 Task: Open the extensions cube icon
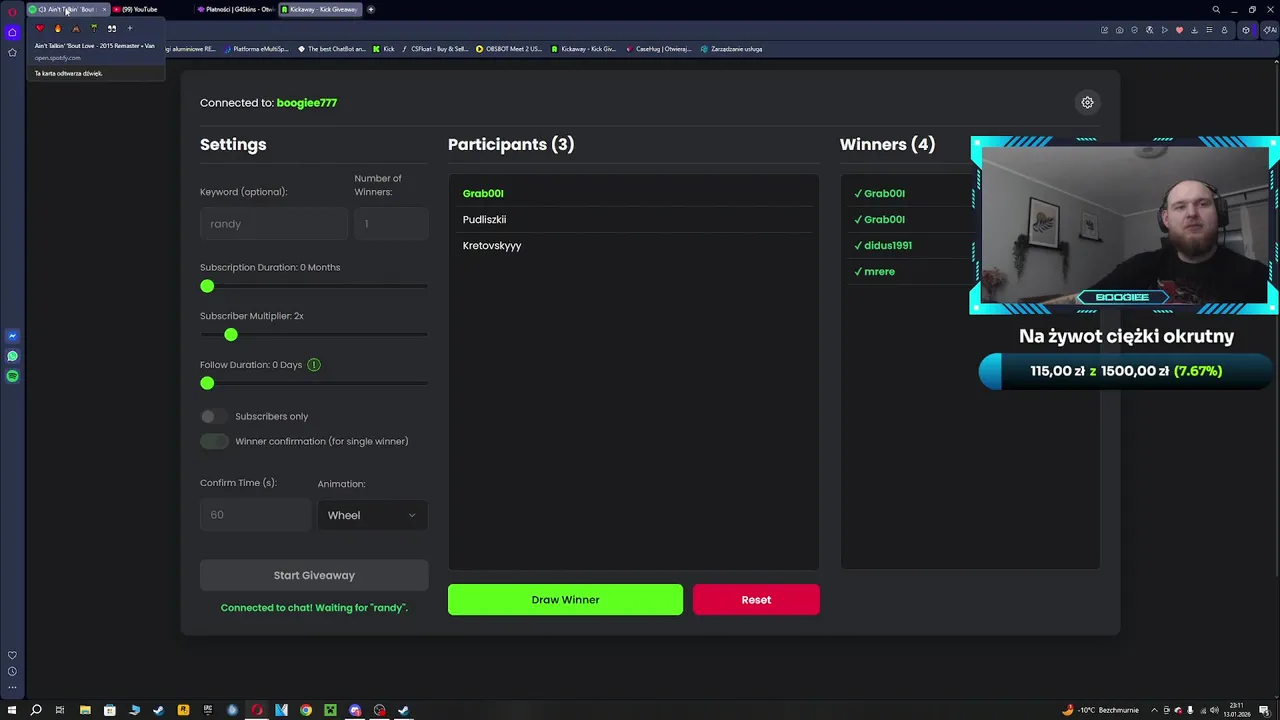click(1246, 30)
